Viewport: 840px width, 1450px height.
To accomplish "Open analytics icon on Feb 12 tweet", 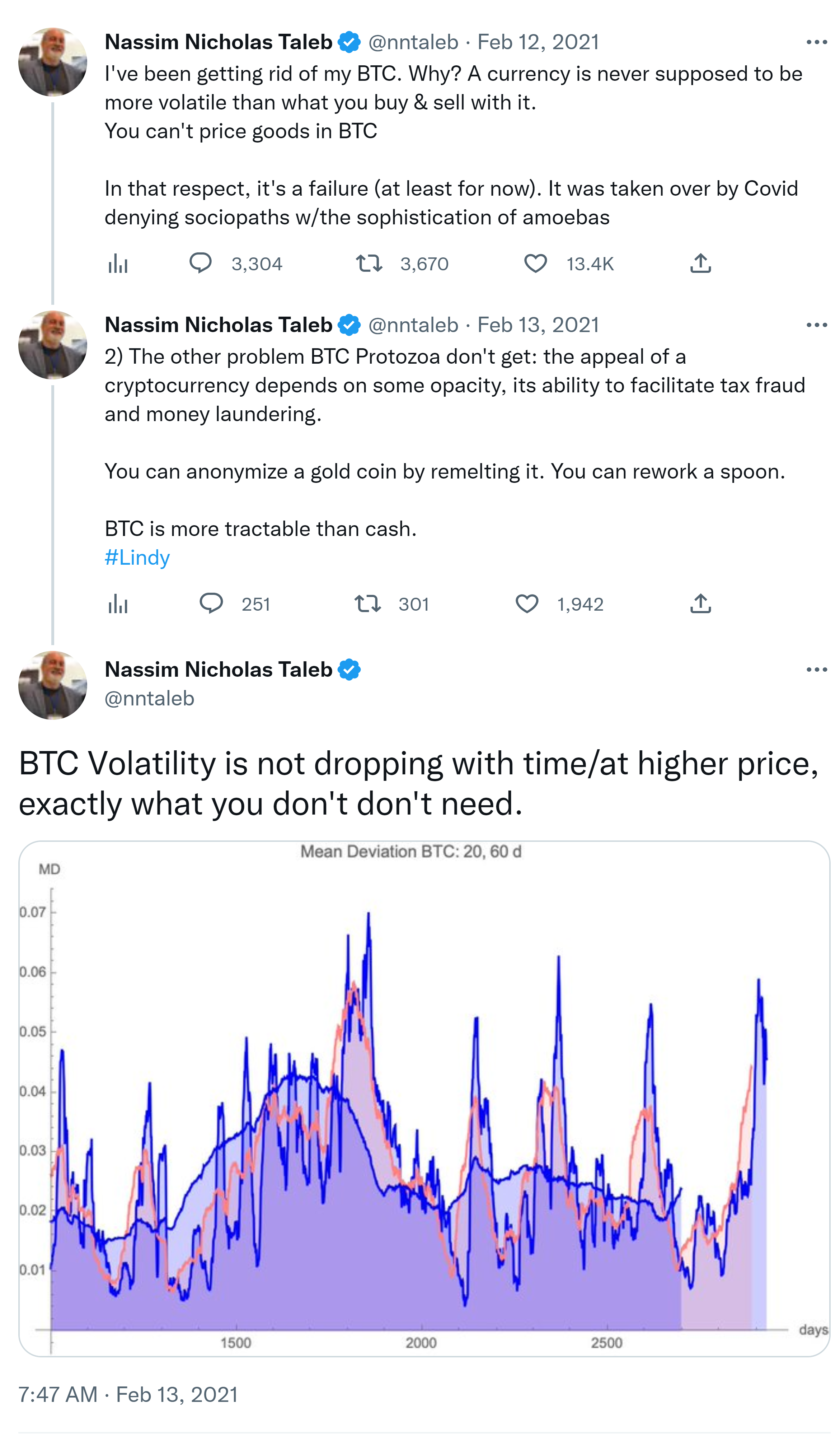I will click(118, 264).
